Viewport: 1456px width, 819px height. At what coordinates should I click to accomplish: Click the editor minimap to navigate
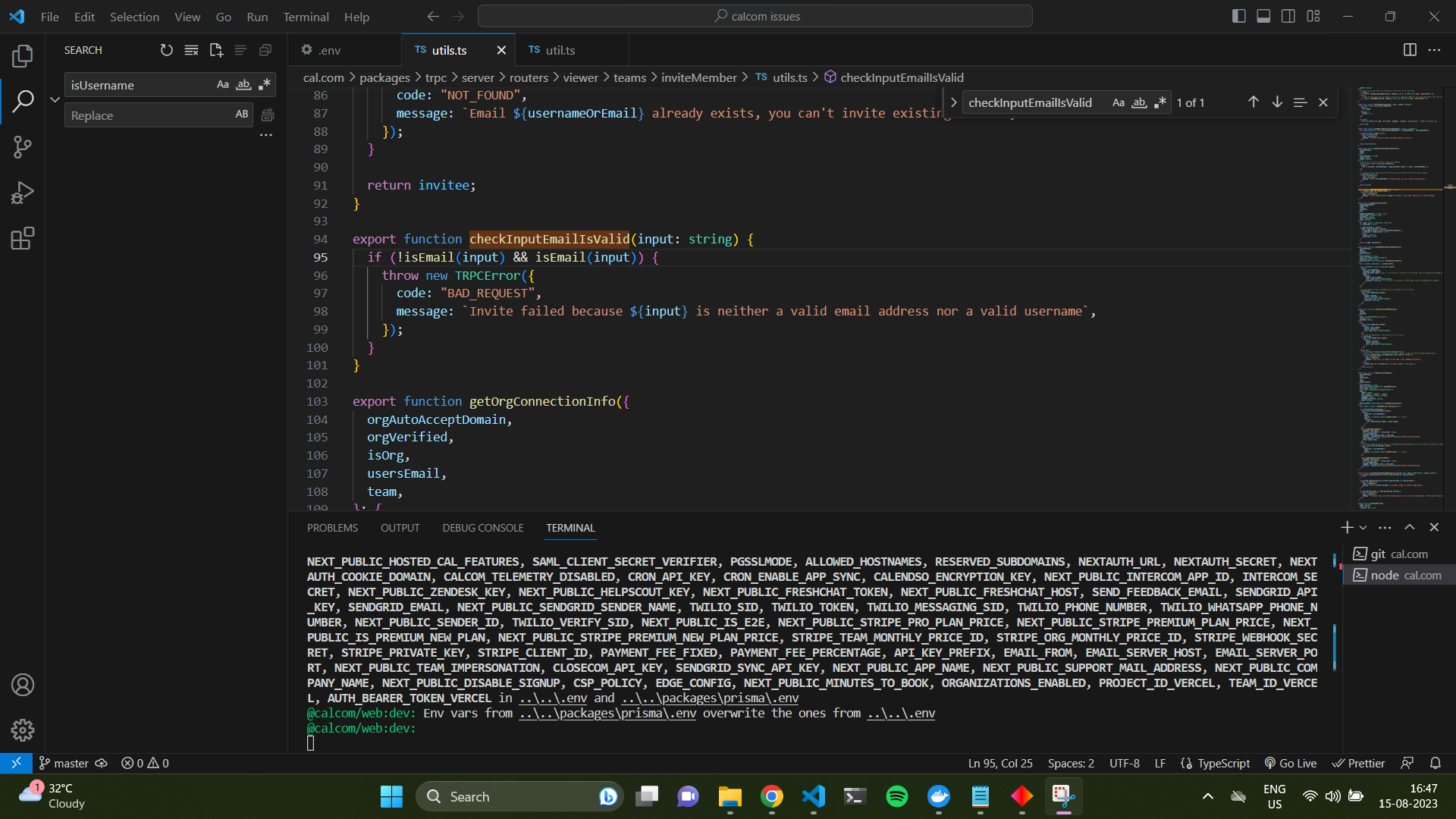click(1399, 303)
